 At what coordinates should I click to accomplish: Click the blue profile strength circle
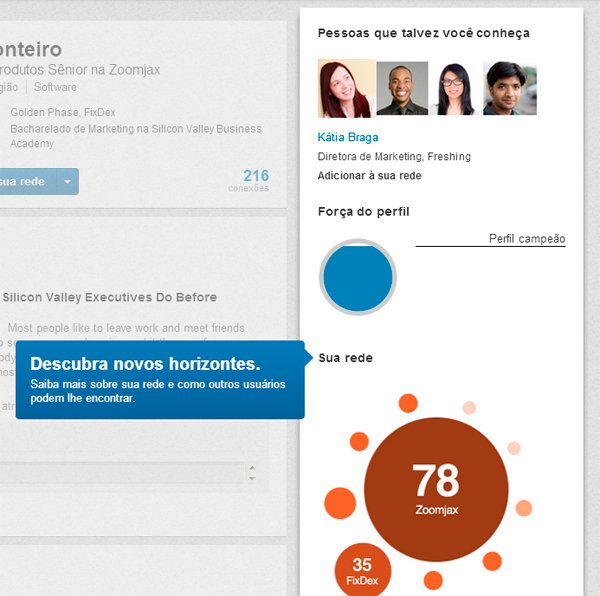pyautogui.click(x=358, y=277)
